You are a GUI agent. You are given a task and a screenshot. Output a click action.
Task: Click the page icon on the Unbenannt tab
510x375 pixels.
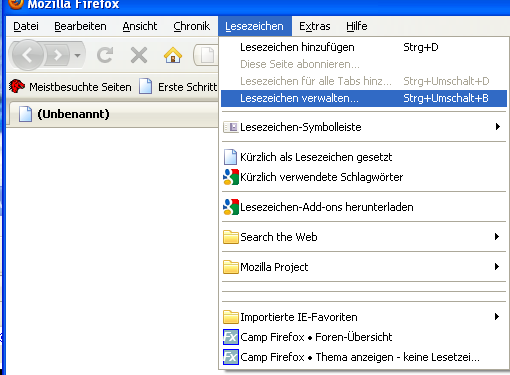25,114
